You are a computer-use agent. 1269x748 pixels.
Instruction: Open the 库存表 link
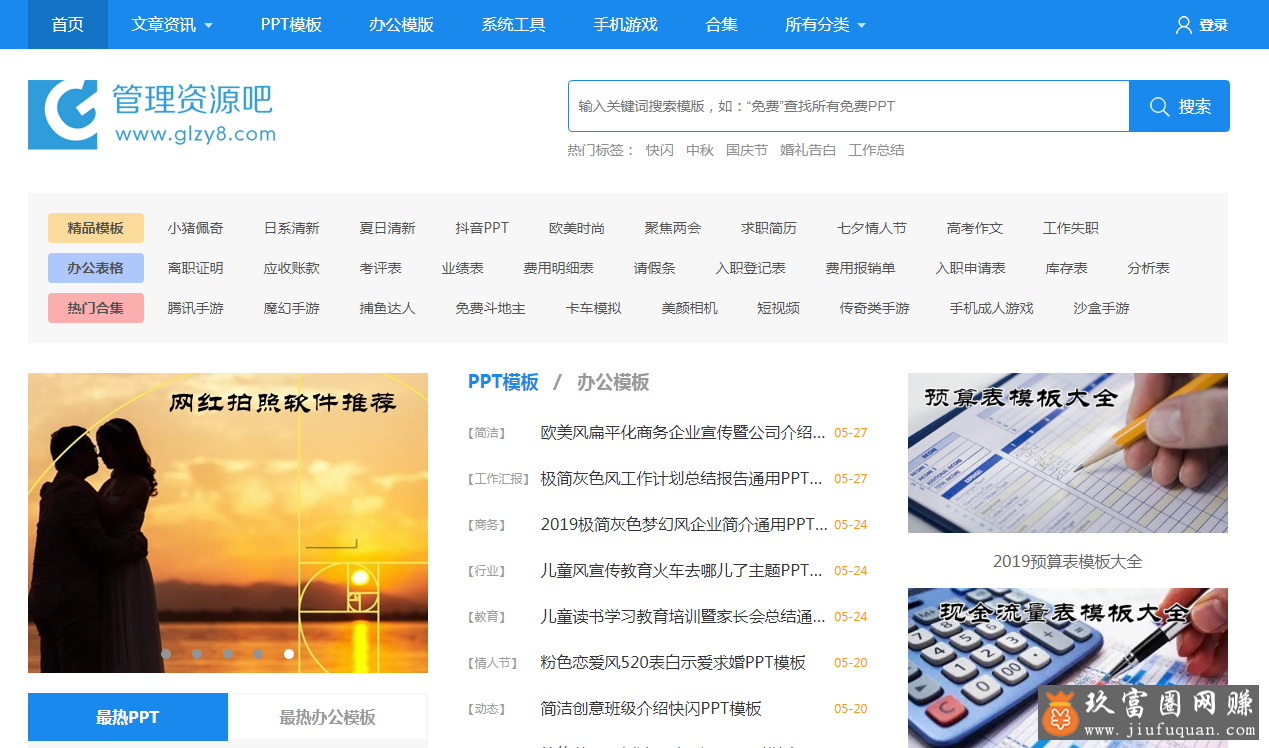pyautogui.click(x=1066, y=268)
